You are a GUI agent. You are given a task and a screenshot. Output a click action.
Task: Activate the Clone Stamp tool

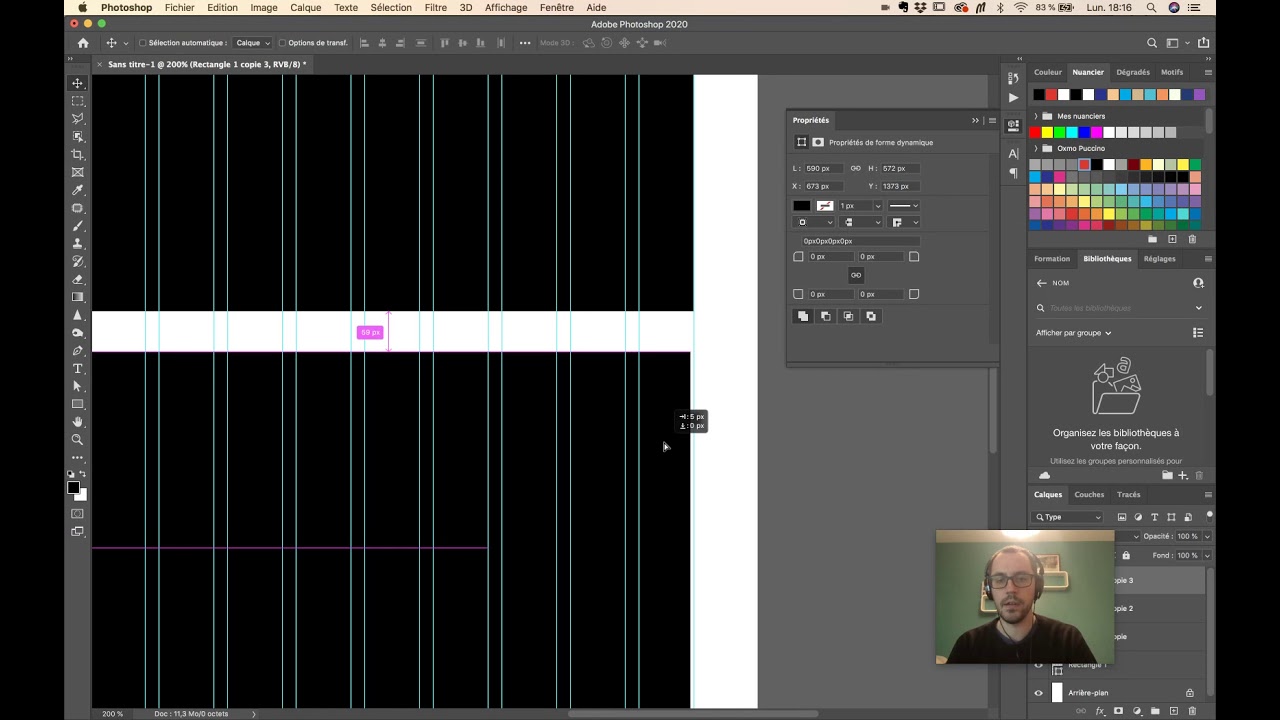click(x=78, y=244)
